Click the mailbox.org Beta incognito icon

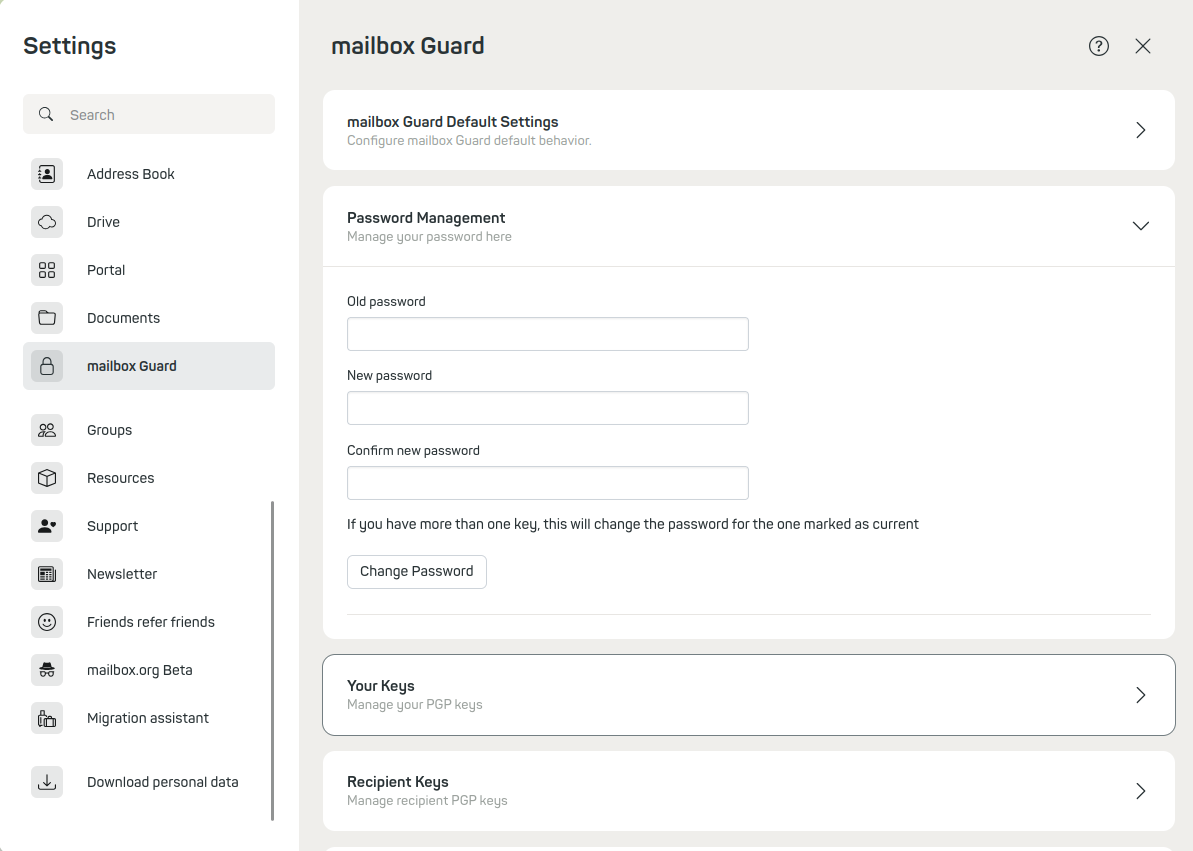(x=47, y=670)
